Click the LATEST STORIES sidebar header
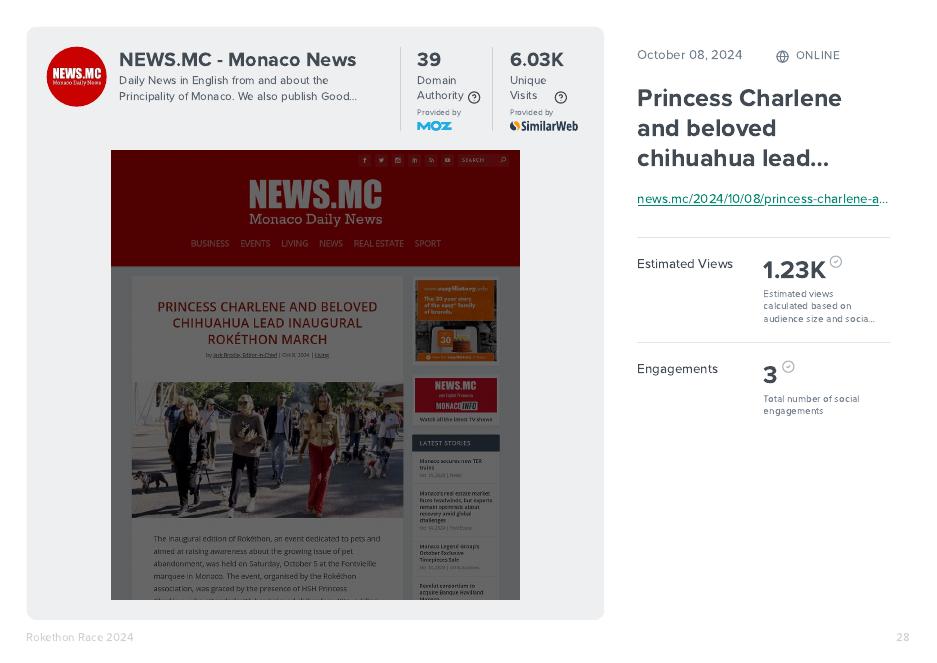 (x=455, y=443)
